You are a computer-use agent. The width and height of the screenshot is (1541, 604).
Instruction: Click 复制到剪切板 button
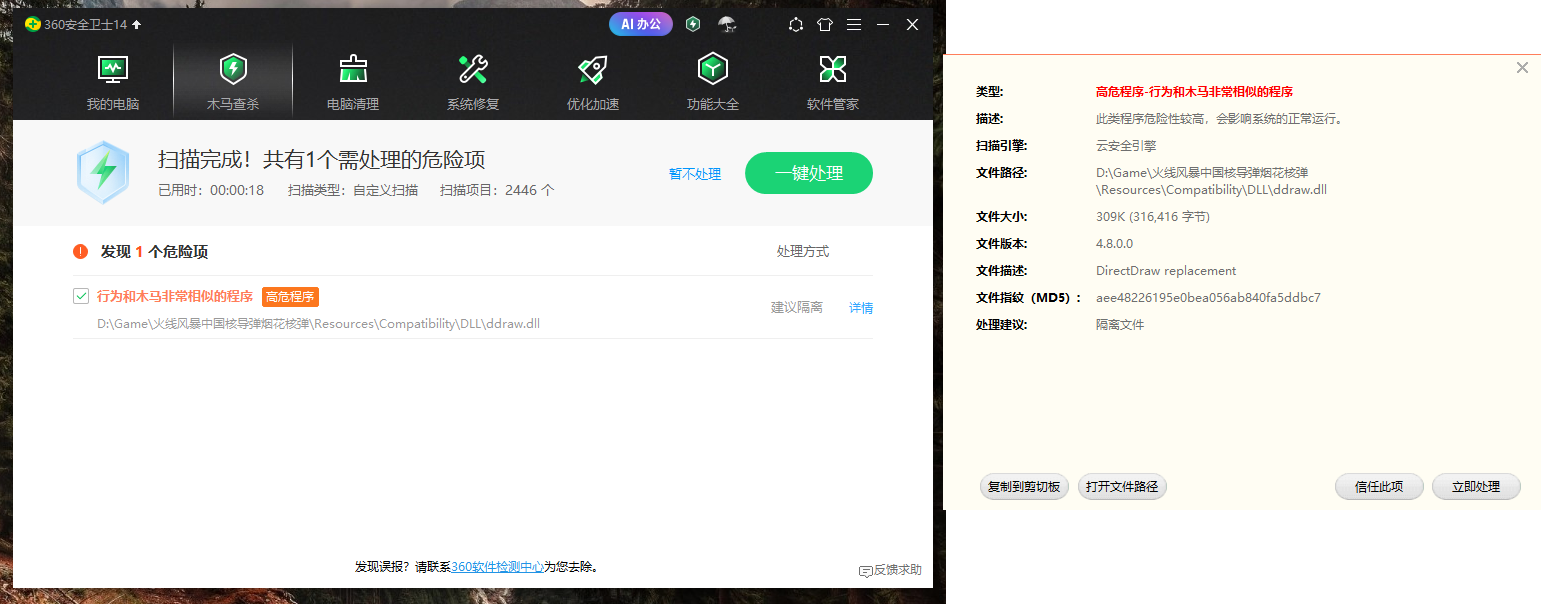(1024, 487)
